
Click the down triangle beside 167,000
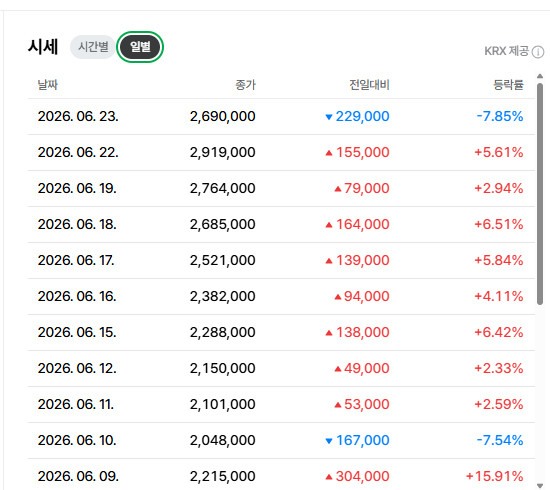point(329,441)
